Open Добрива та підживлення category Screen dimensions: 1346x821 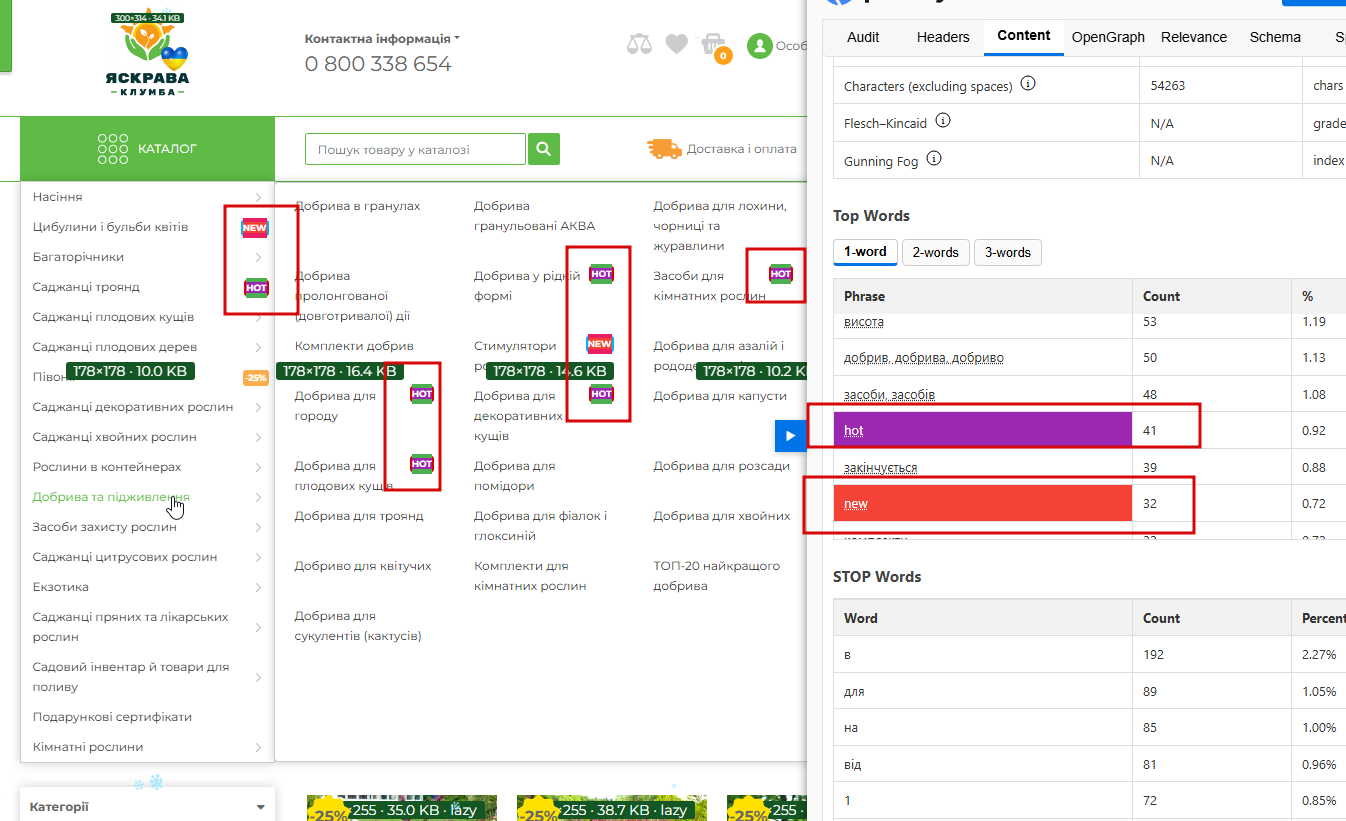(111, 497)
